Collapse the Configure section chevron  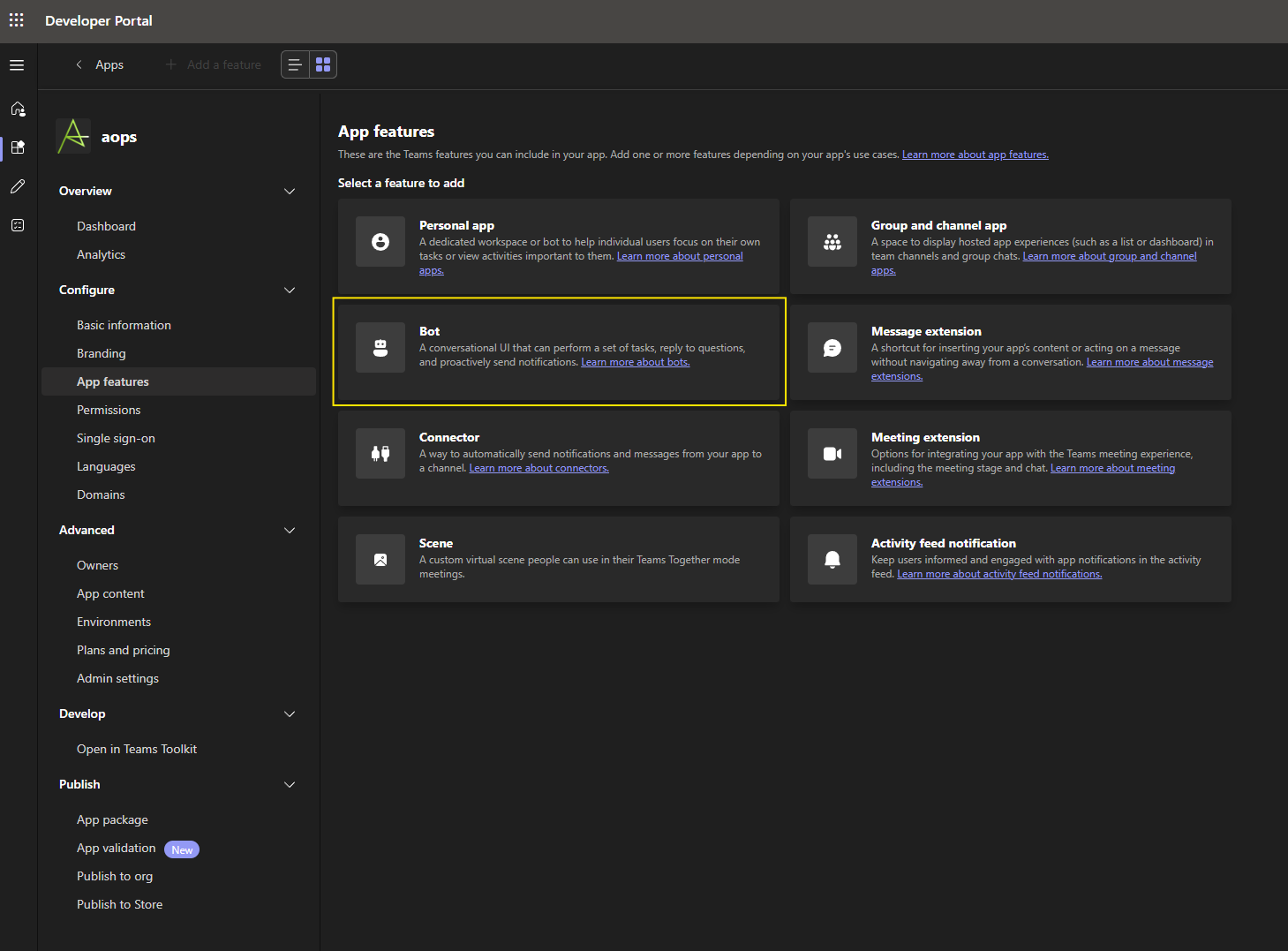[290, 291]
